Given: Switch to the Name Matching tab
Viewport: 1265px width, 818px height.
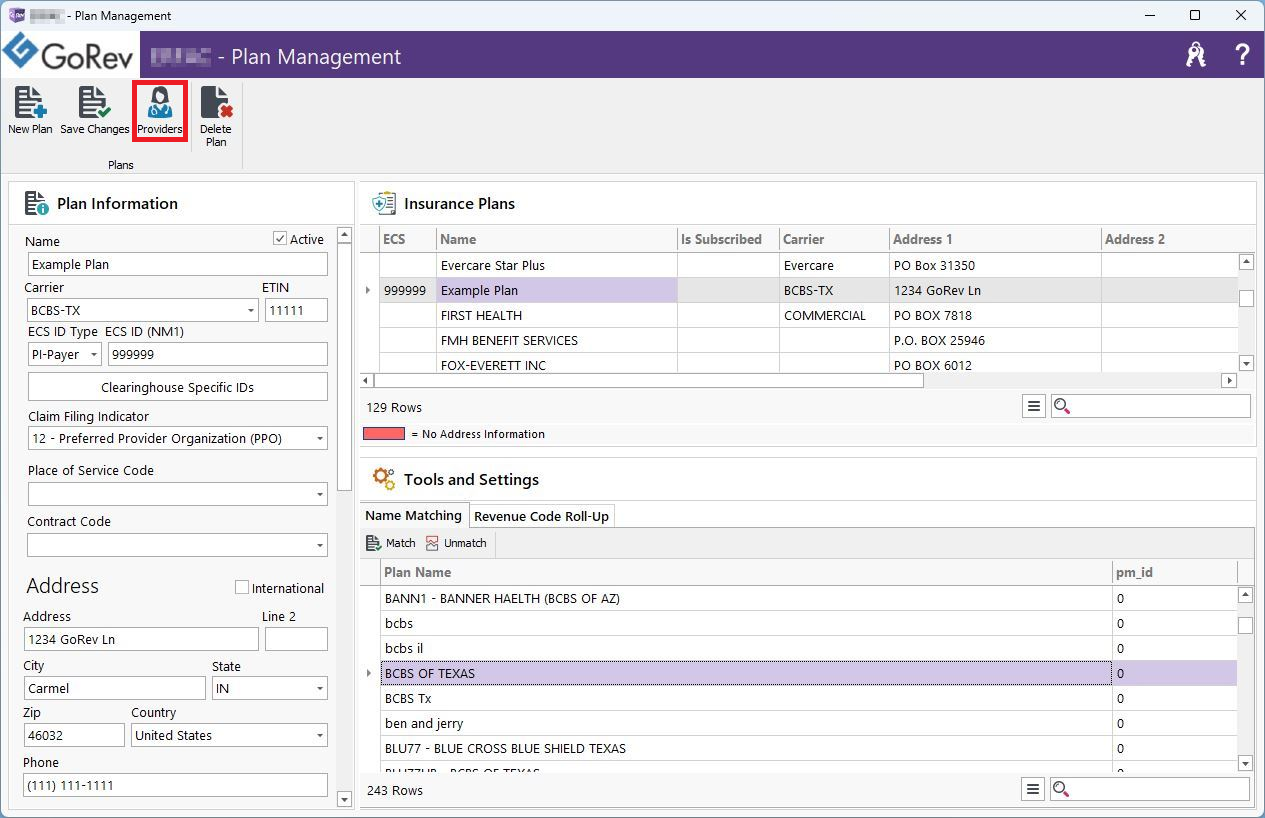Looking at the screenshot, I should pyautogui.click(x=413, y=516).
